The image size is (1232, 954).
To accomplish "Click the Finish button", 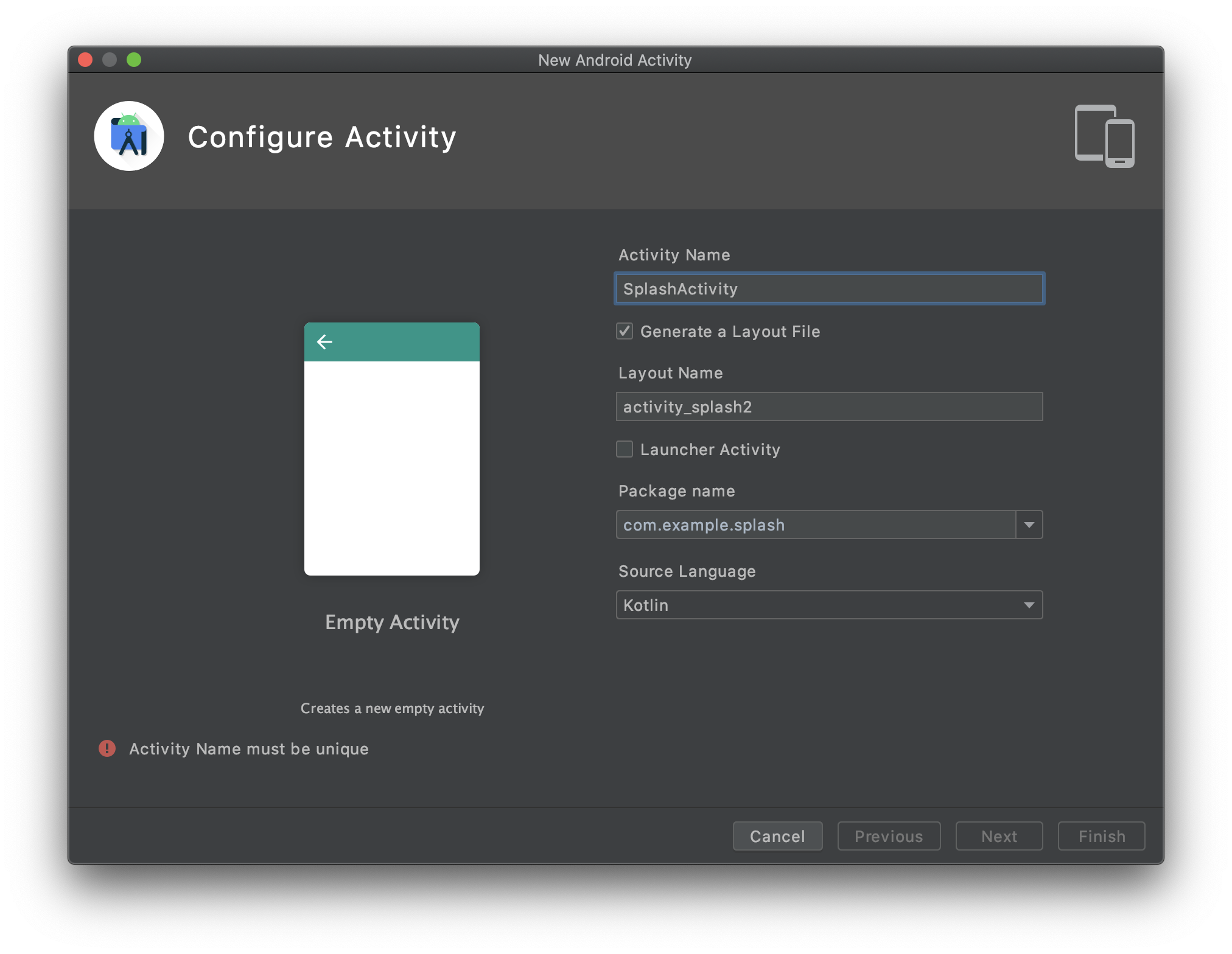I will click(1101, 836).
